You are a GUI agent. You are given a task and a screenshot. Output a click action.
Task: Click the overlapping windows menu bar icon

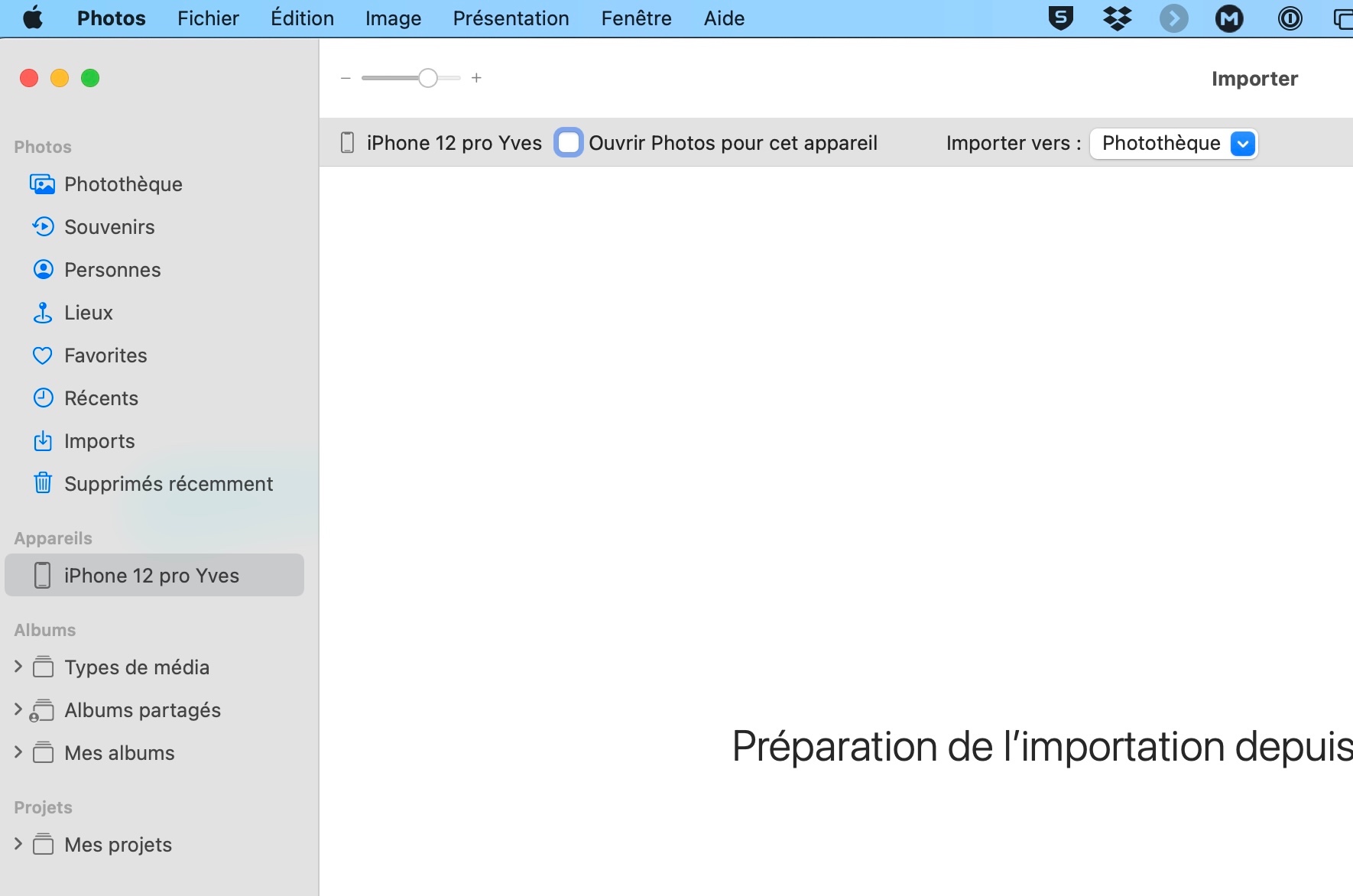(1343, 18)
